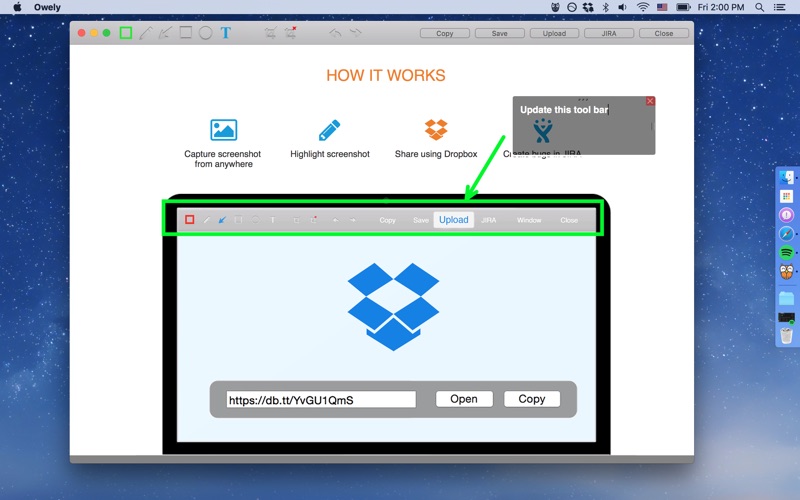This screenshot has width=800, height=500.
Task: Select the arrow annotation tool
Action: pos(165,33)
